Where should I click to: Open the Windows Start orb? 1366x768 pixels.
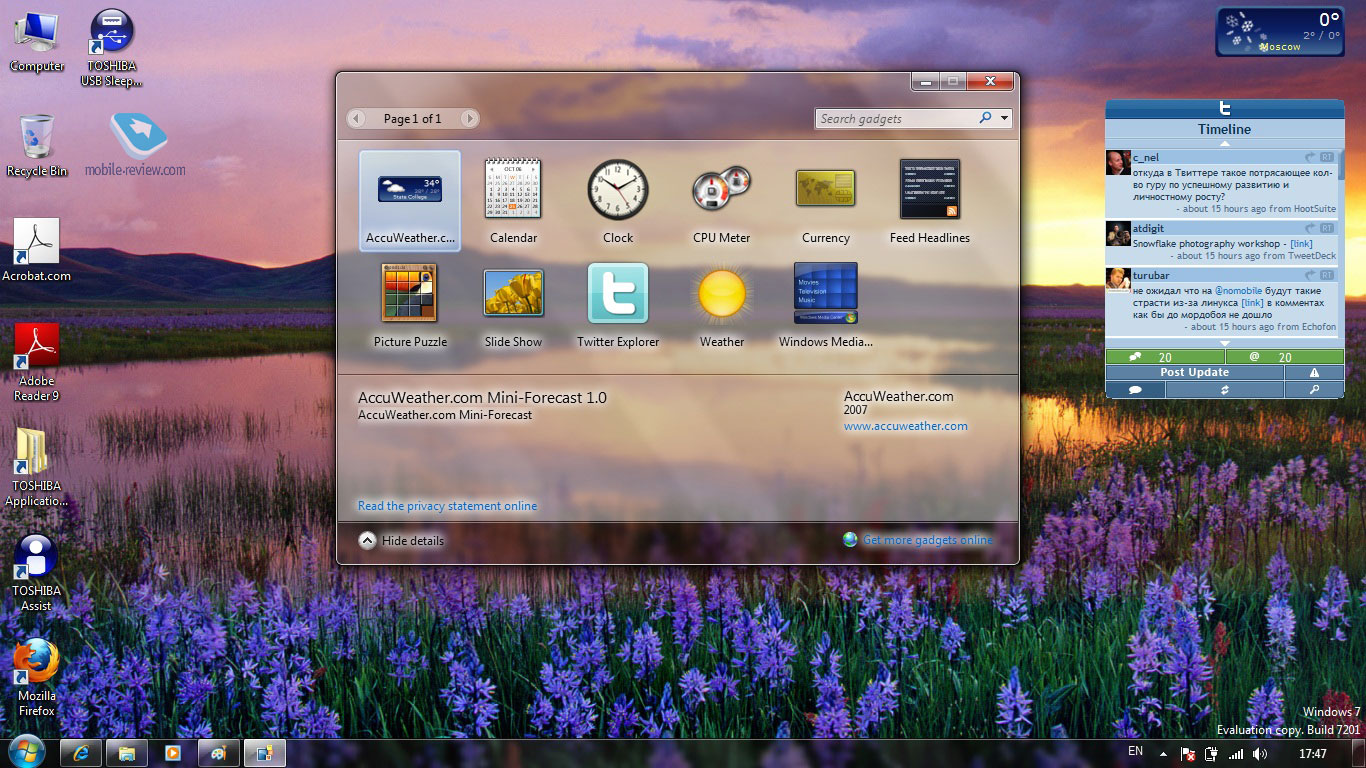[27, 752]
